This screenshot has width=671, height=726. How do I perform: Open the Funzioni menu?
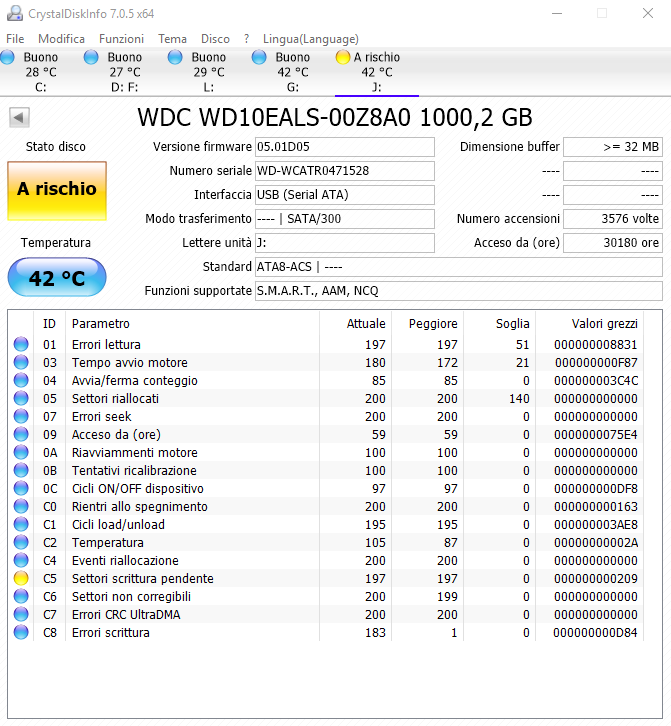point(121,39)
